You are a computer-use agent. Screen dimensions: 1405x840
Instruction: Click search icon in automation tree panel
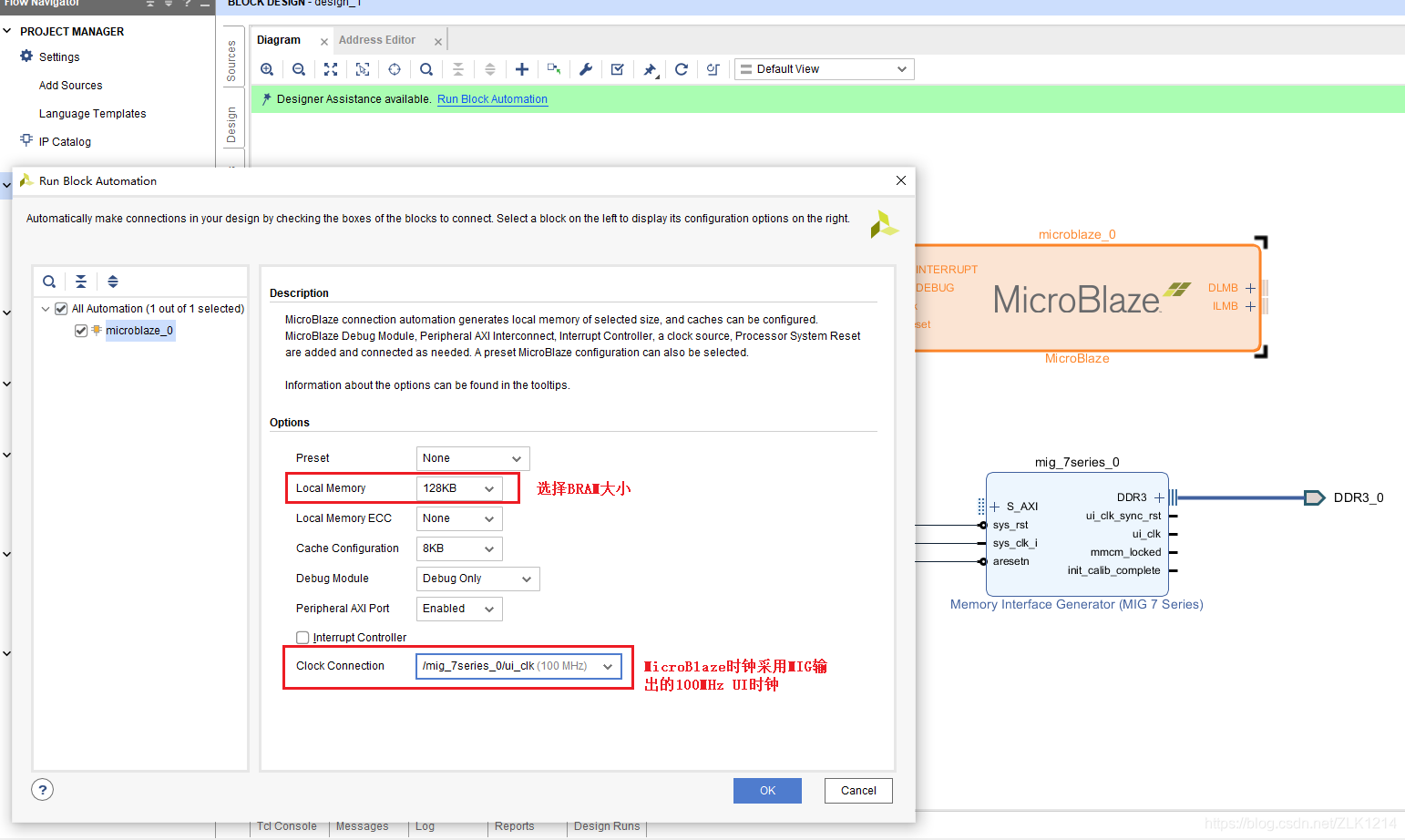pyautogui.click(x=49, y=282)
